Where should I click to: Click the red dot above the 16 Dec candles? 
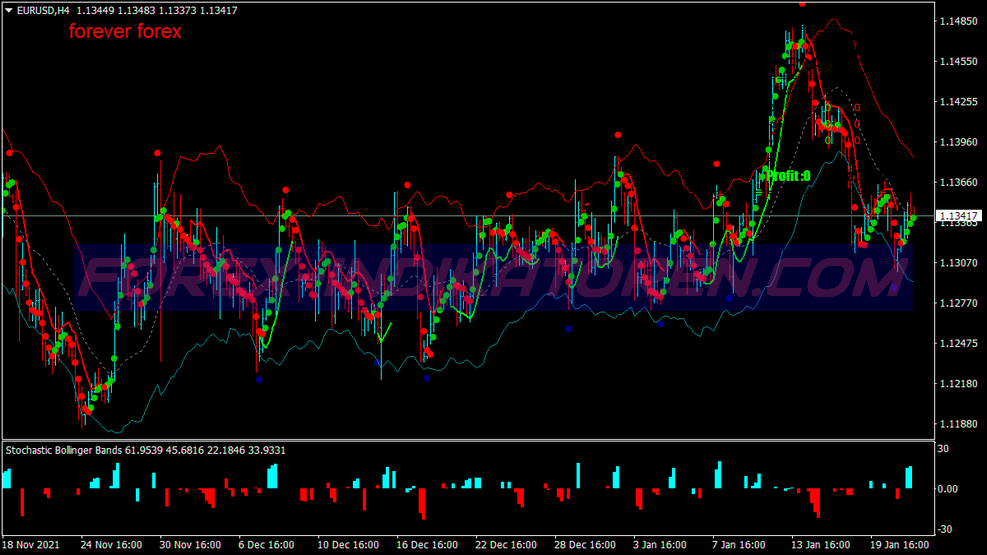(408, 185)
